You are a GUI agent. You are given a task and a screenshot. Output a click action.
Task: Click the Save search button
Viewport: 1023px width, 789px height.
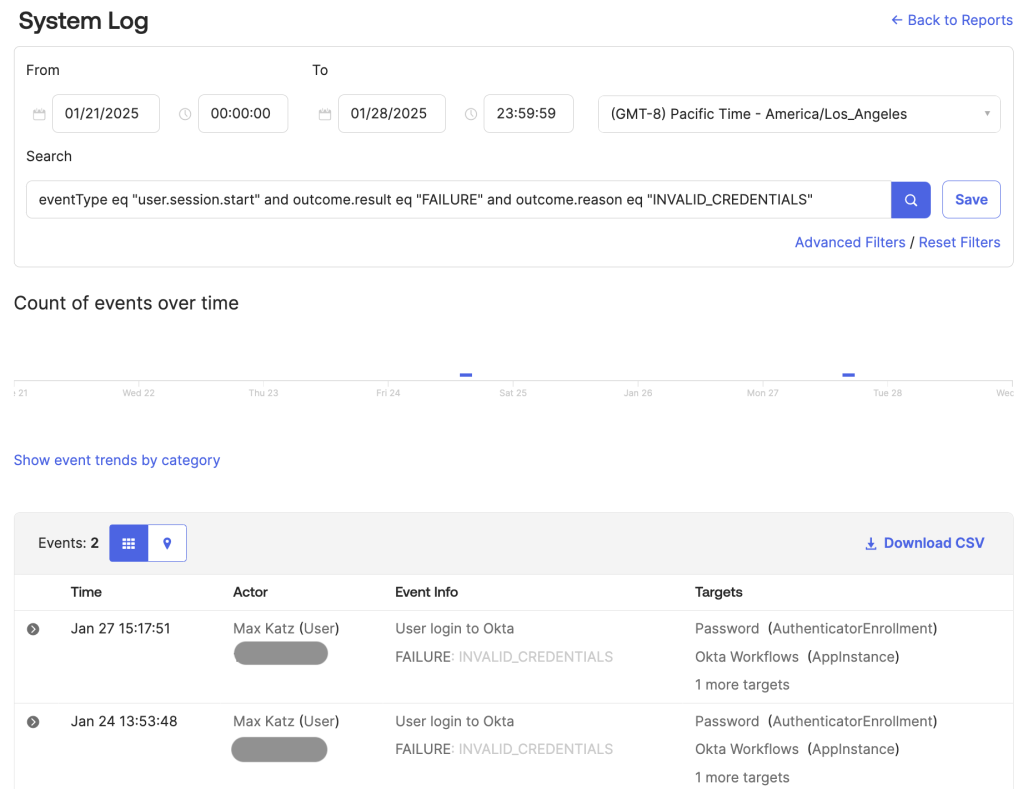click(x=971, y=200)
